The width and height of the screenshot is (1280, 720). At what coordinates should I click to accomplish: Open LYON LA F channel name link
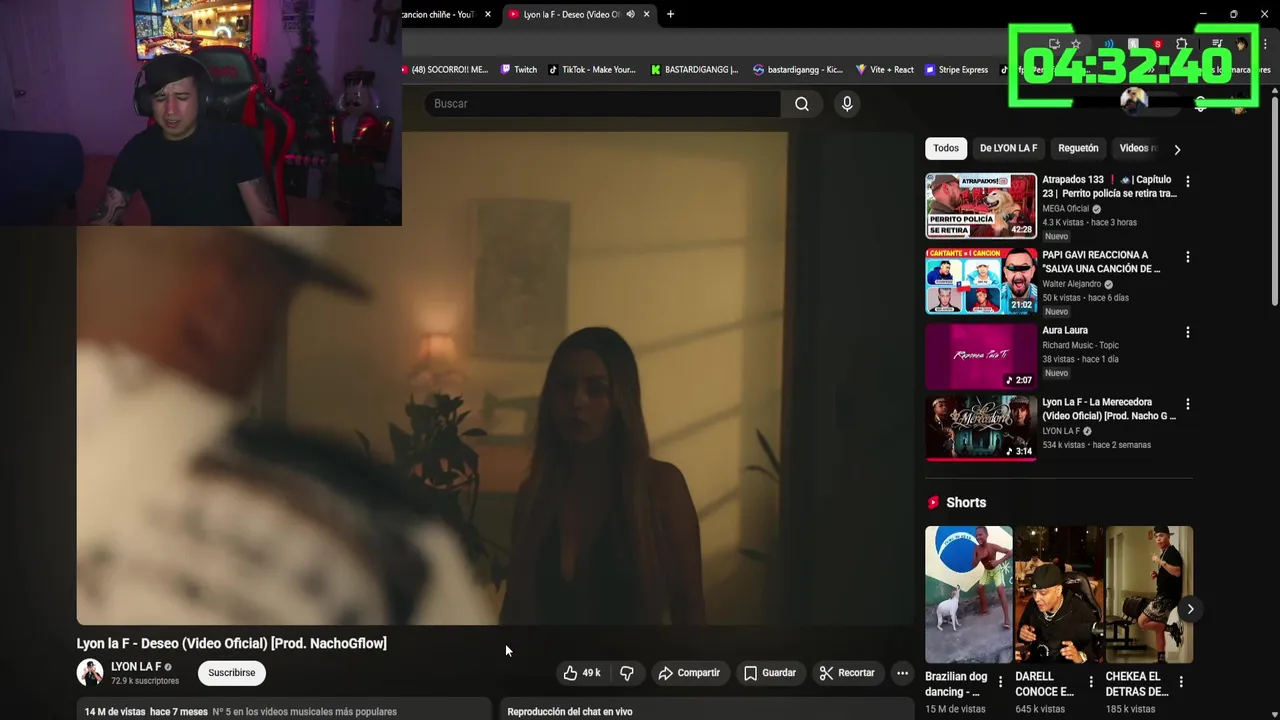[136, 667]
